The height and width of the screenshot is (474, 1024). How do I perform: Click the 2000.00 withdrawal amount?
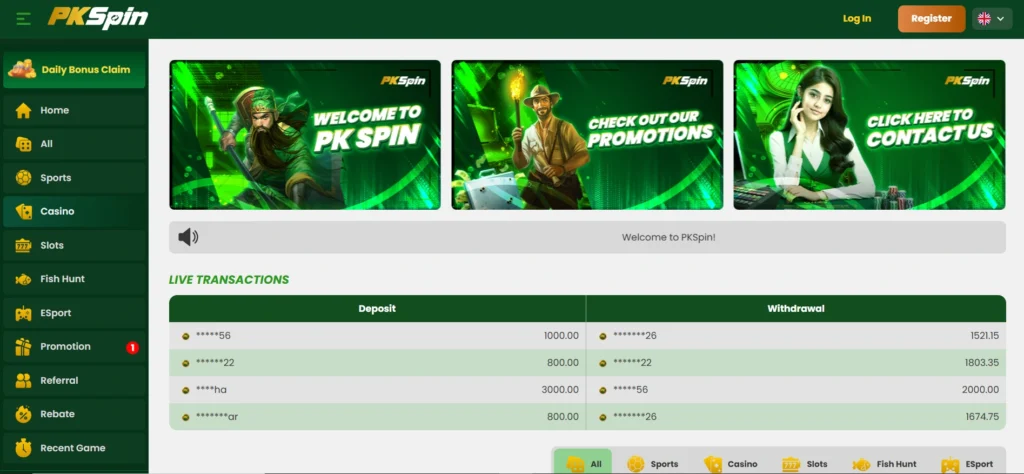(980, 390)
